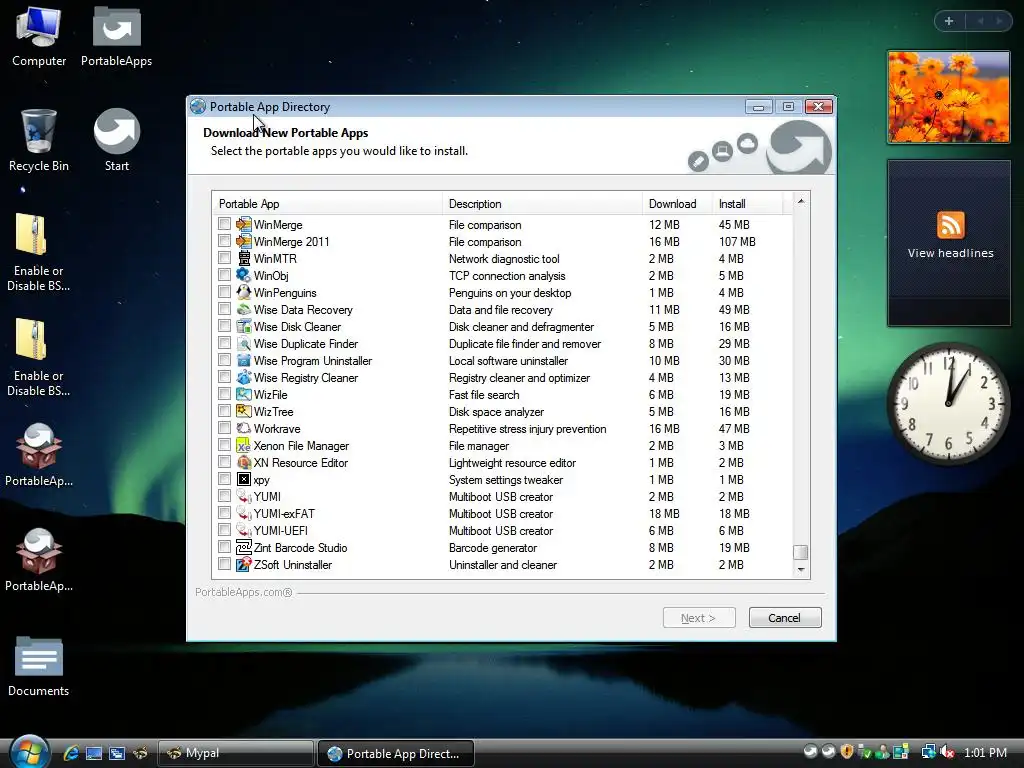Check the YUMI-UEFI checkbox

[225, 530]
